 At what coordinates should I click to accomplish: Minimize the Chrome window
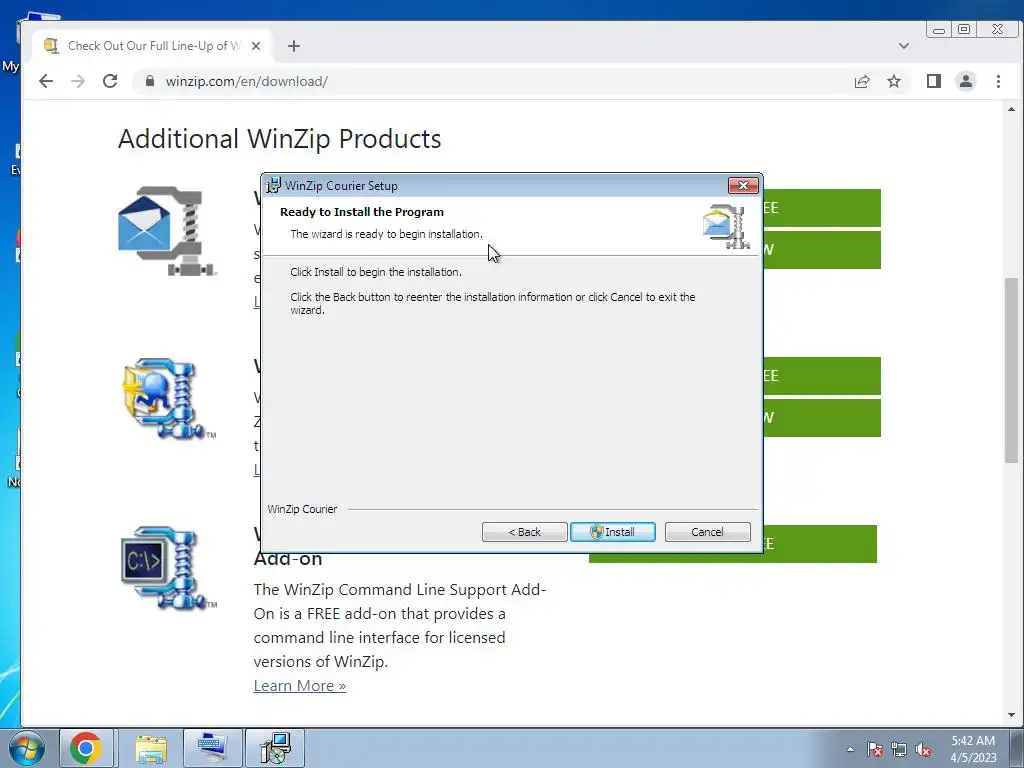point(939,29)
